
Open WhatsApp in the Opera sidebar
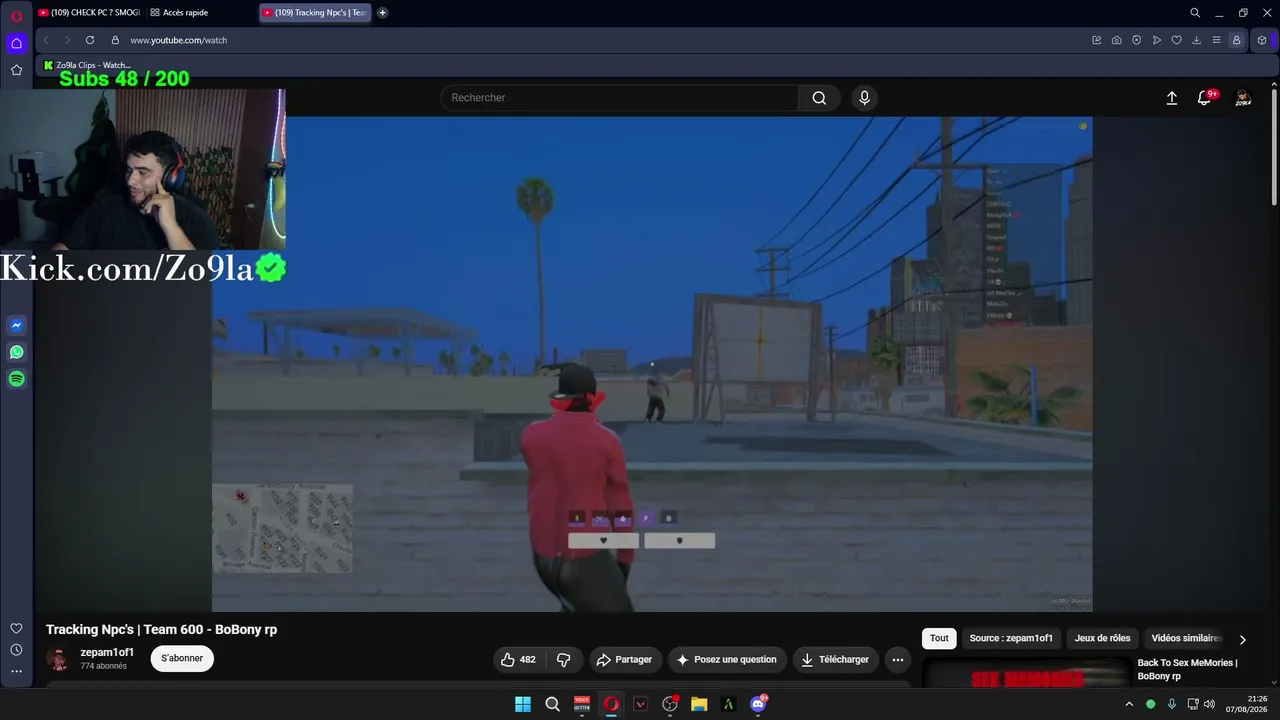[x=16, y=352]
